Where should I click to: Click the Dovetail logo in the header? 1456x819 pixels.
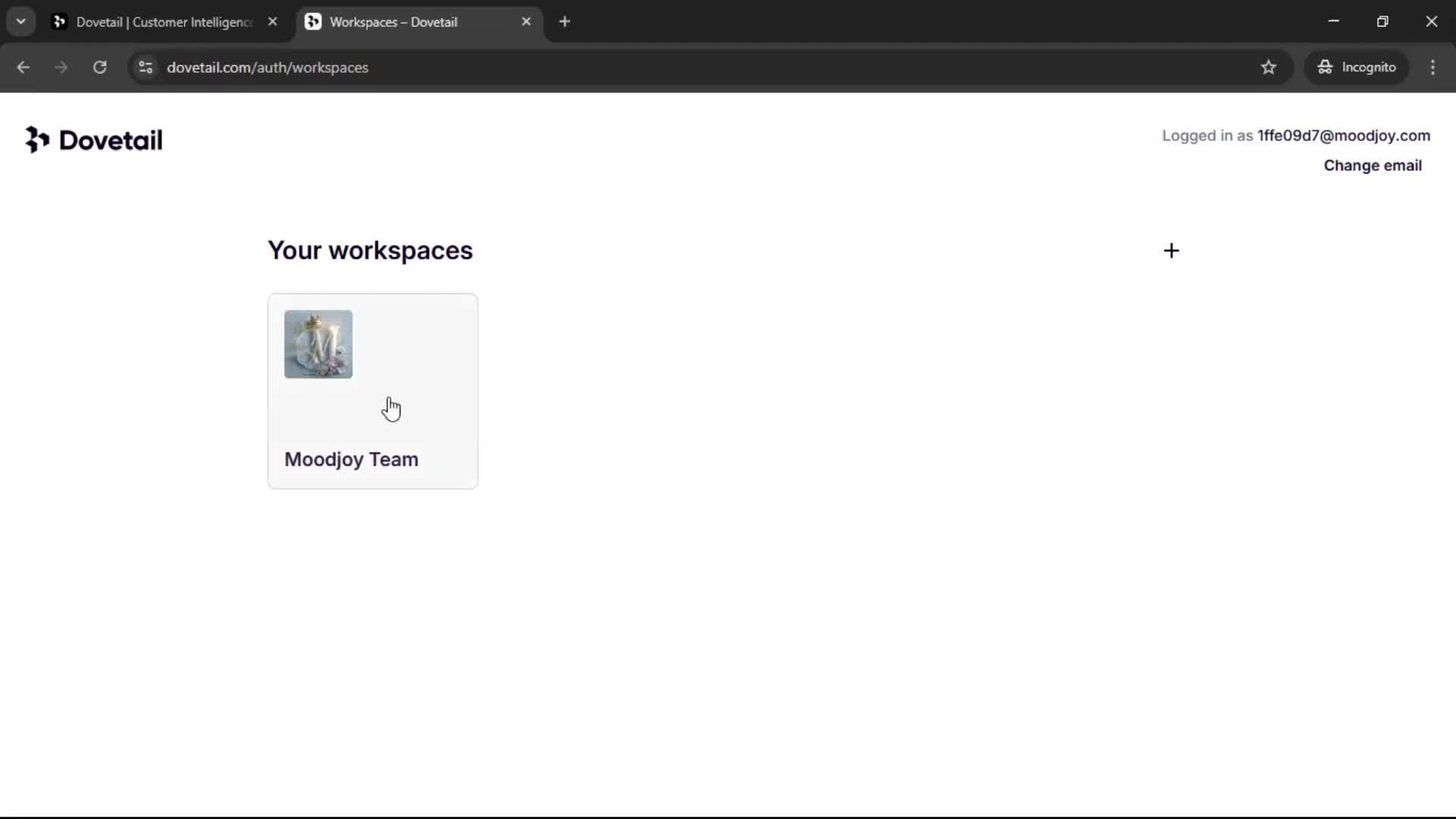pos(94,140)
